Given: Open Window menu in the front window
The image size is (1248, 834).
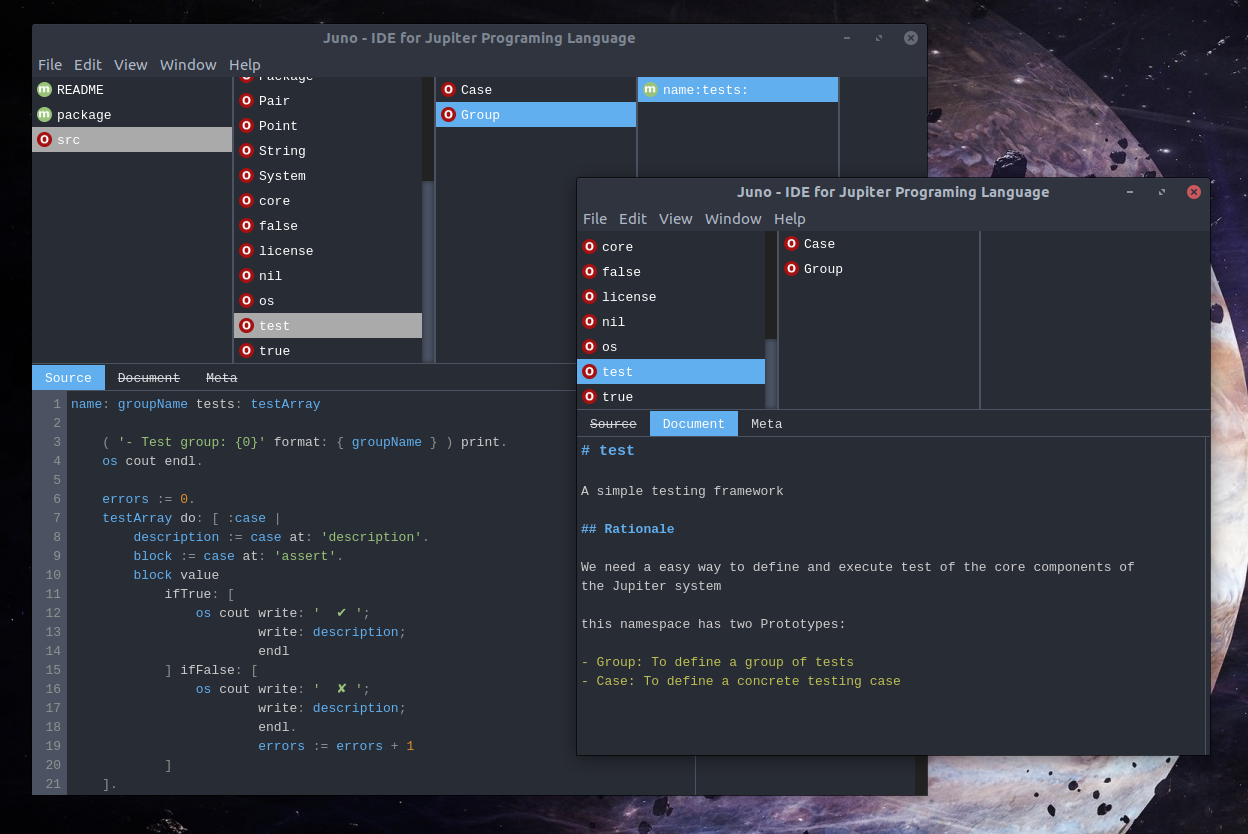Looking at the screenshot, I should (733, 219).
